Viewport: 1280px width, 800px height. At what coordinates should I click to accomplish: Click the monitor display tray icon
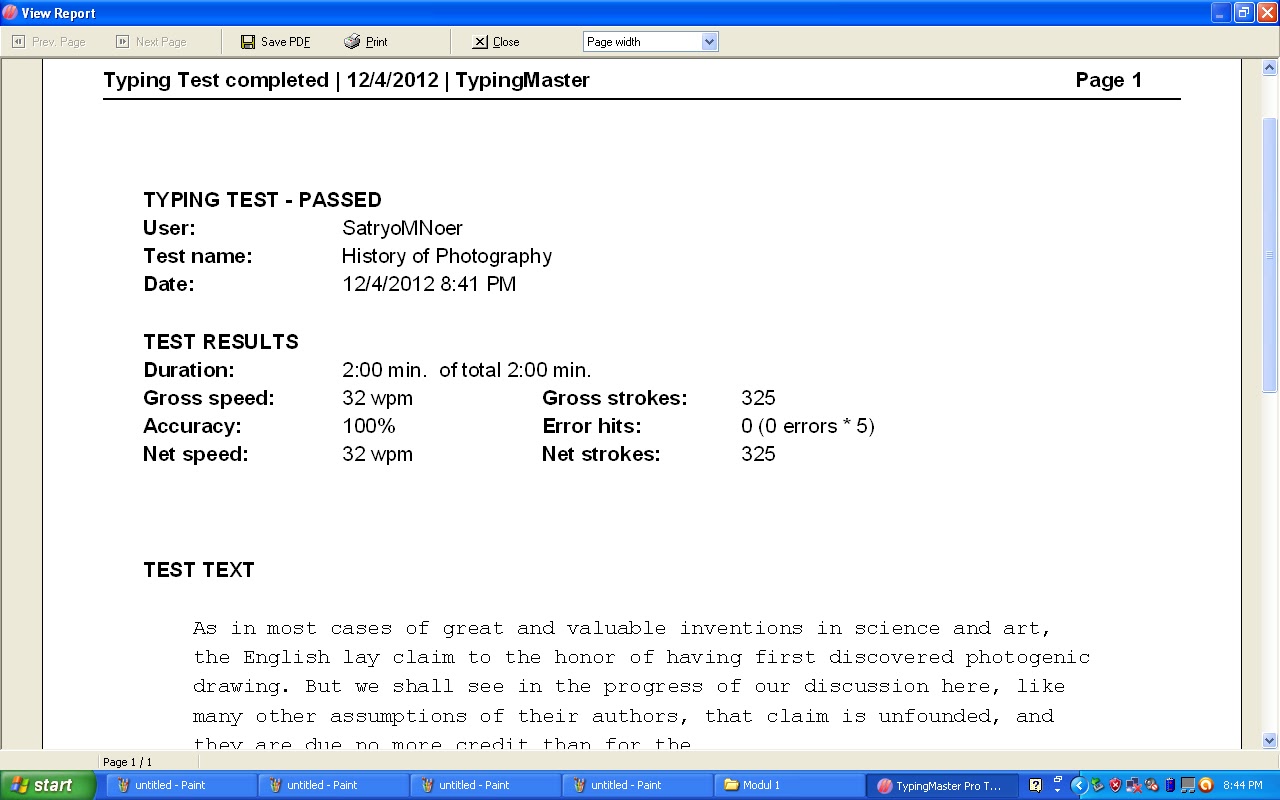(1188, 785)
